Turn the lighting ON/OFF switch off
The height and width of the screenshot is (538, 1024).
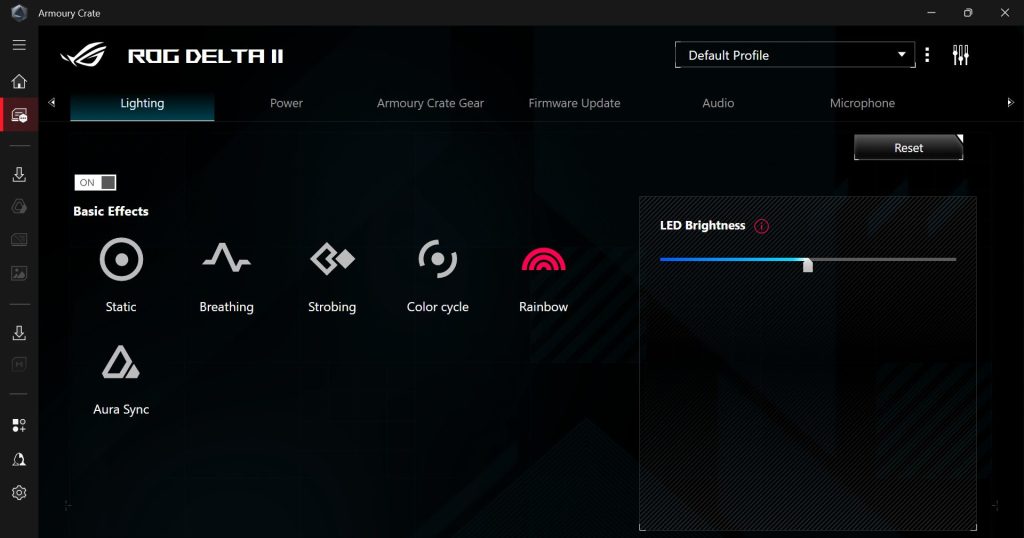pos(95,183)
